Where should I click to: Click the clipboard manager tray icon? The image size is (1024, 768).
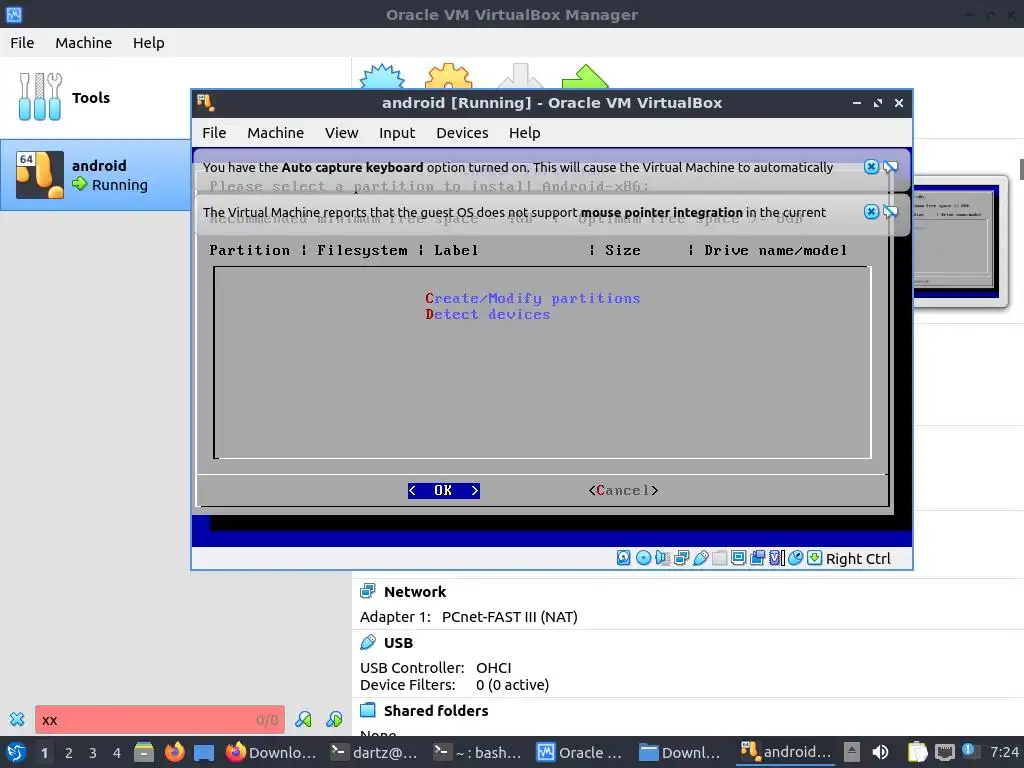918,752
